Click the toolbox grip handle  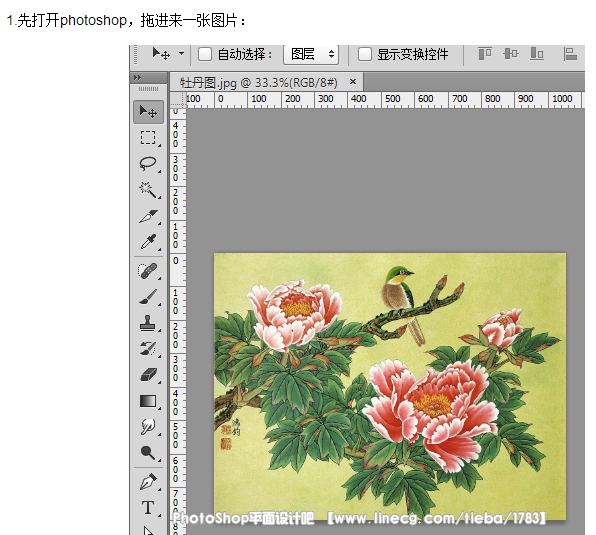point(148,89)
